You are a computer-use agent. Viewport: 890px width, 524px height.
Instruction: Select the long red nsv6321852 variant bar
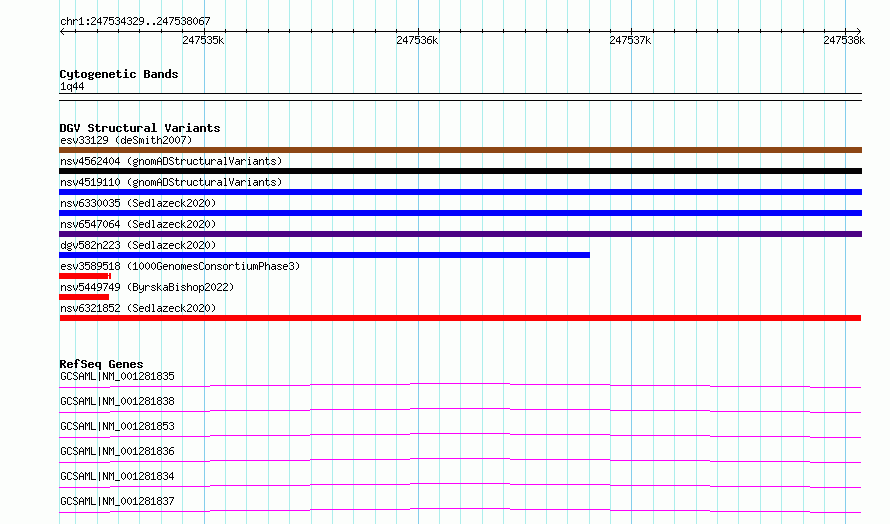[460, 318]
